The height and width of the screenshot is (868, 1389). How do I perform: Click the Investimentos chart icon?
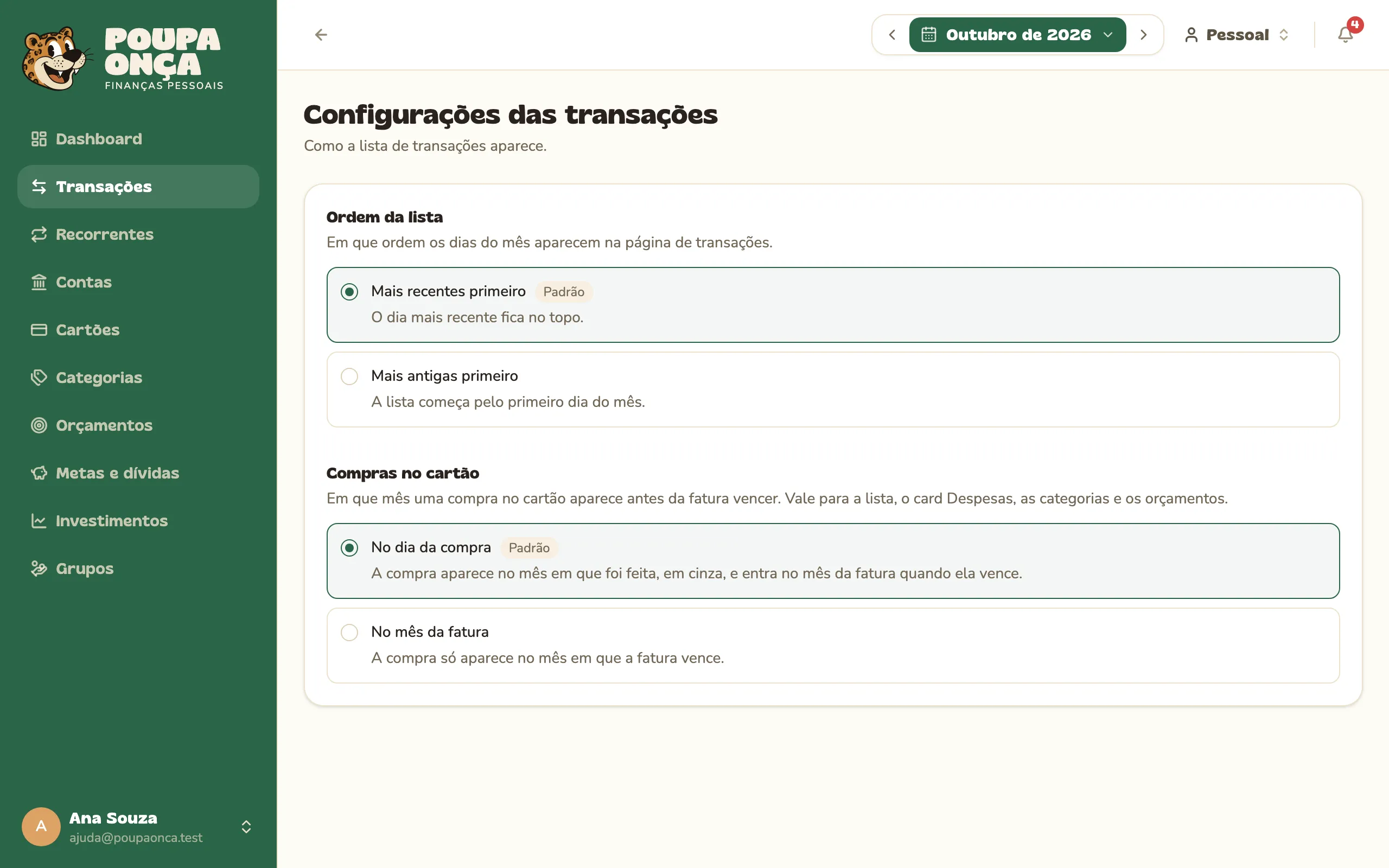click(39, 521)
